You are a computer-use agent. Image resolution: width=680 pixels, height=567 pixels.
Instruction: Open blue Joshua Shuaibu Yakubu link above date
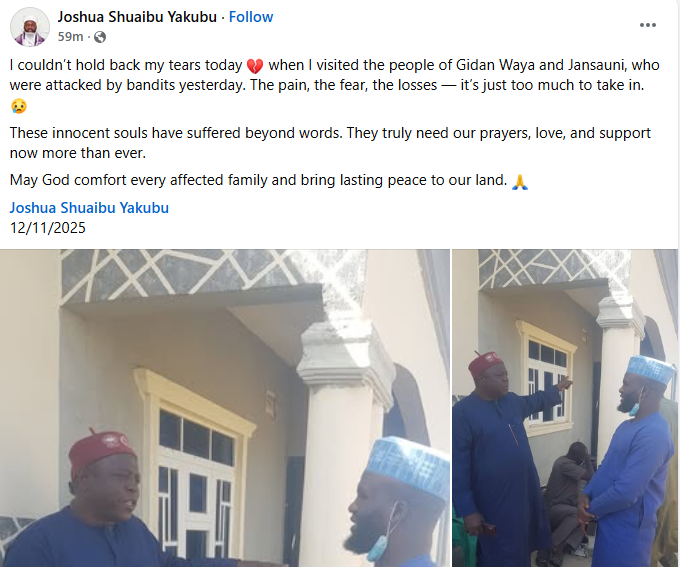click(89, 208)
